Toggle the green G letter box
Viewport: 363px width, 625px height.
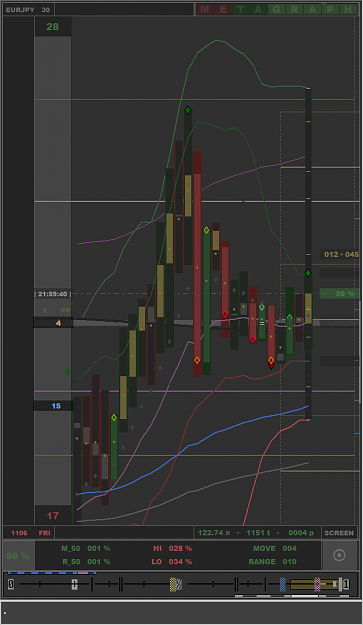(276, 9)
